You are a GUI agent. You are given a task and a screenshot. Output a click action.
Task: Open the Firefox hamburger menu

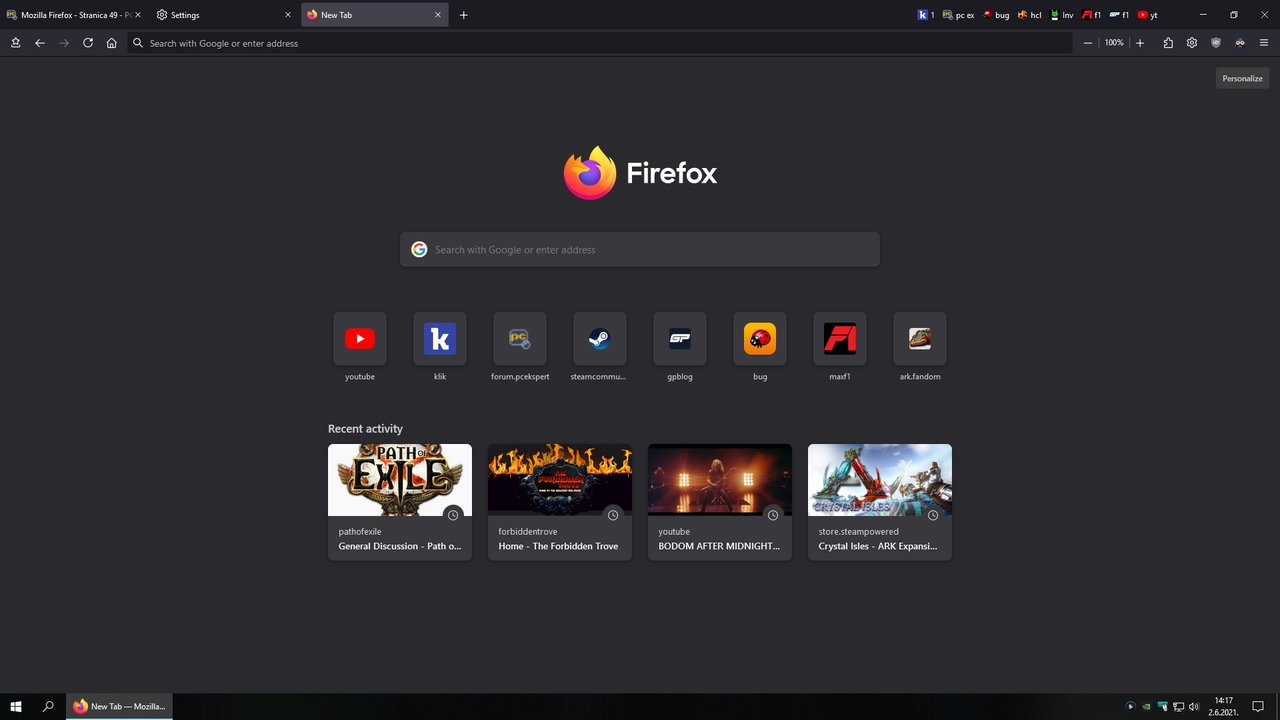pyautogui.click(x=1264, y=43)
